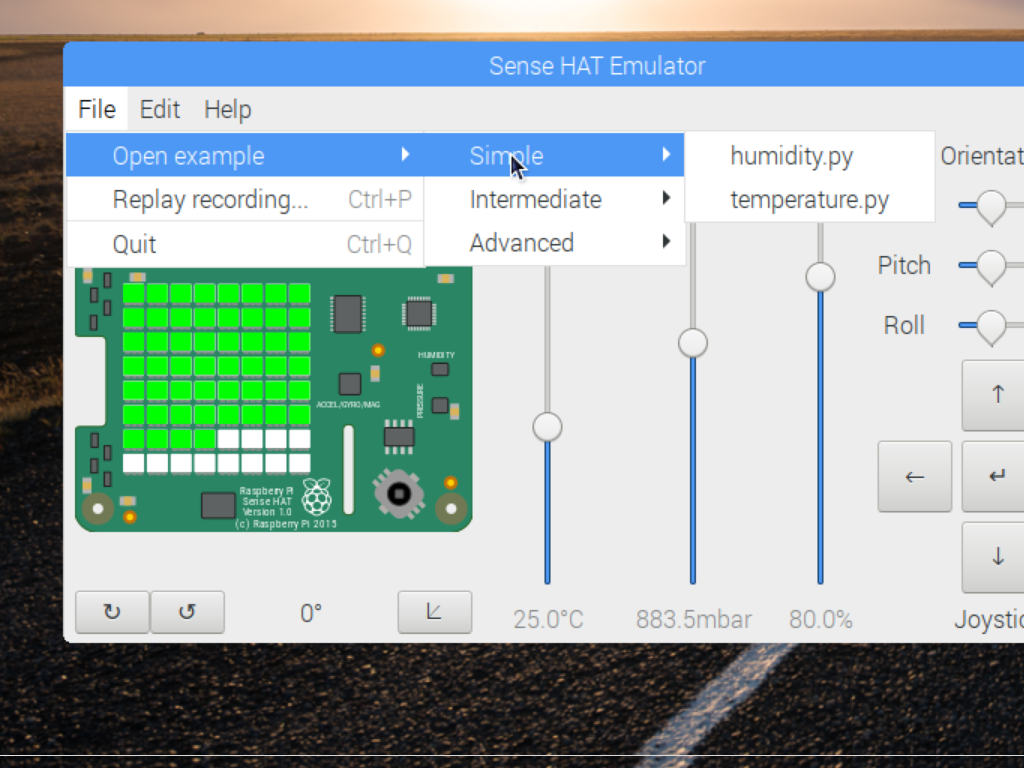
Task: Click the Sense HAT Emulator title bar
Action: click(x=543, y=65)
